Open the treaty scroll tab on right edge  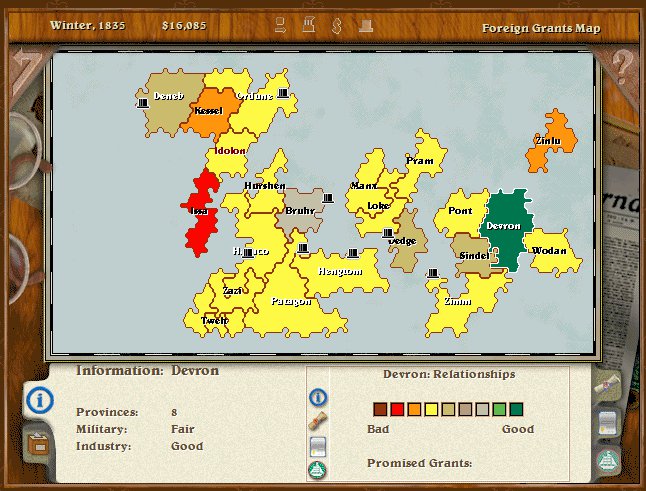point(608,386)
